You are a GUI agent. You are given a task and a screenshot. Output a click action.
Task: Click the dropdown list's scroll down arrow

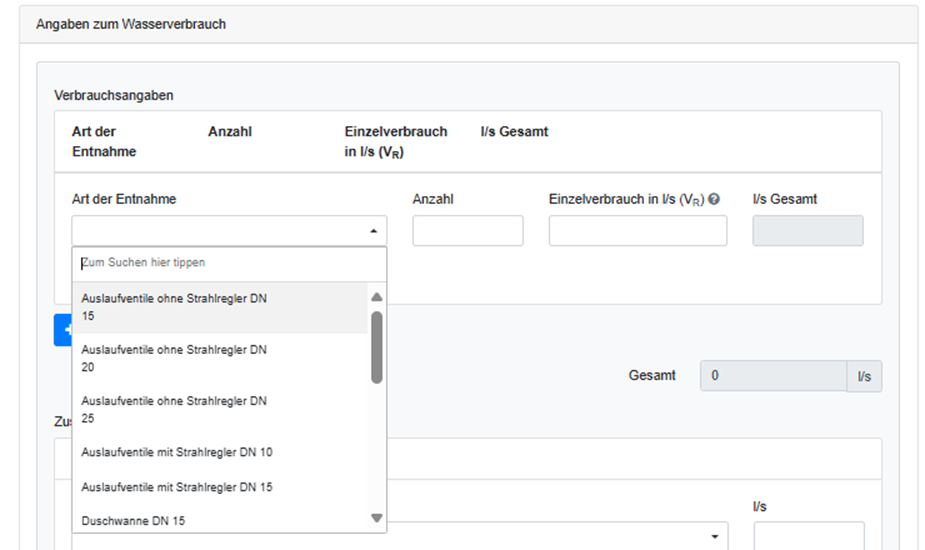376,518
